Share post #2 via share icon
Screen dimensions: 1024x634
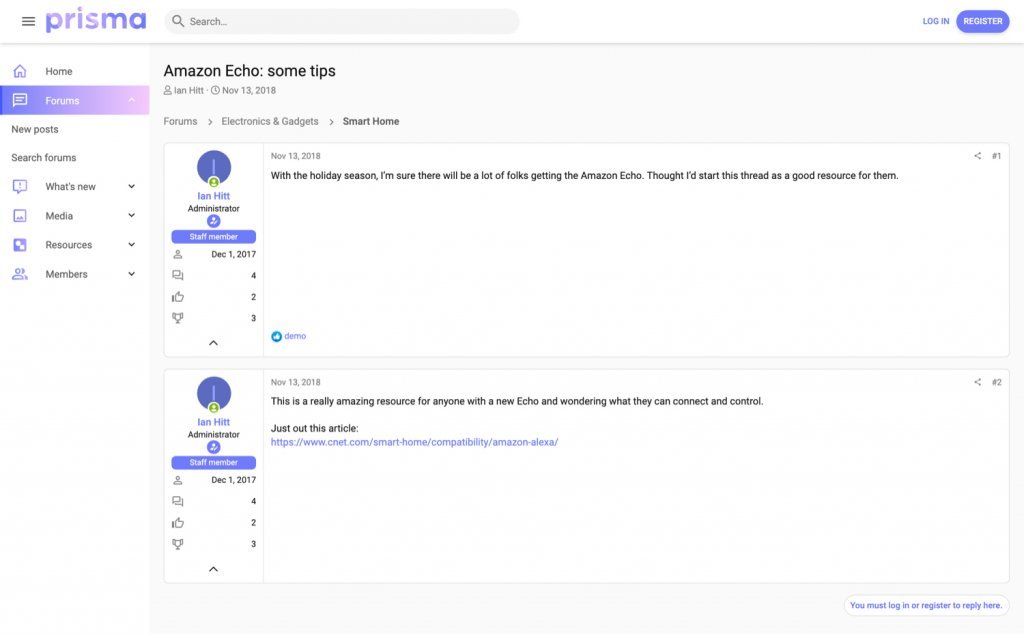(978, 382)
